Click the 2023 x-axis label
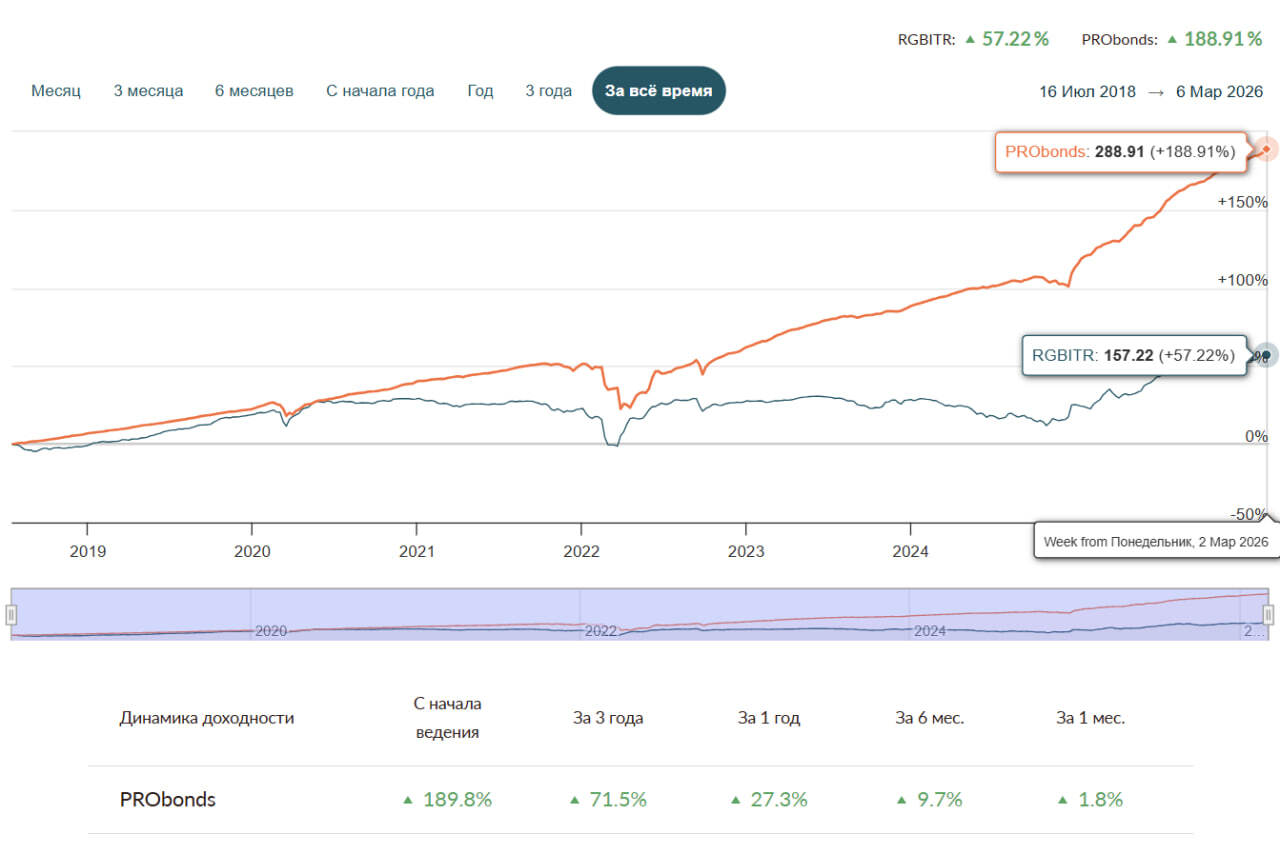This screenshot has width=1280, height=854. [746, 551]
